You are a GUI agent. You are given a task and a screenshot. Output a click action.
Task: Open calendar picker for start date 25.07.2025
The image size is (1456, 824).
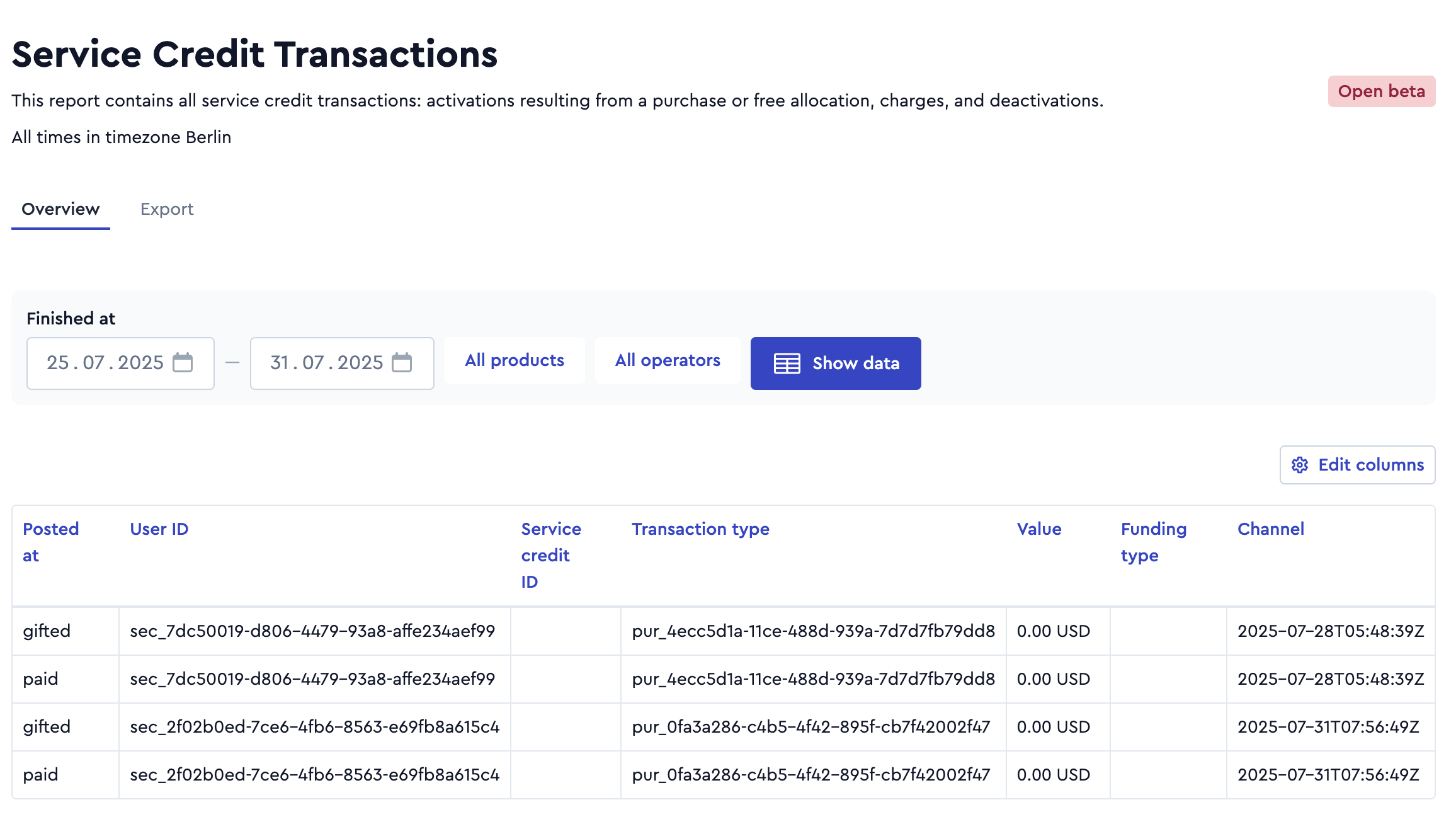(x=183, y=363)
